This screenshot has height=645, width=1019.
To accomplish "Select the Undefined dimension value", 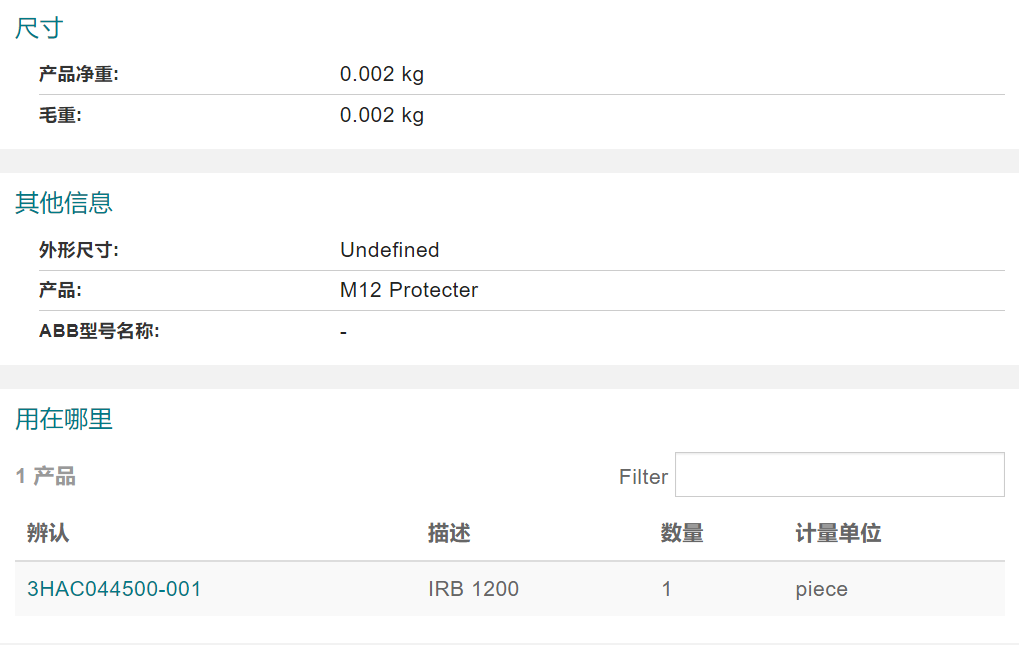I will pyautogui.click(x=389, y=250).
